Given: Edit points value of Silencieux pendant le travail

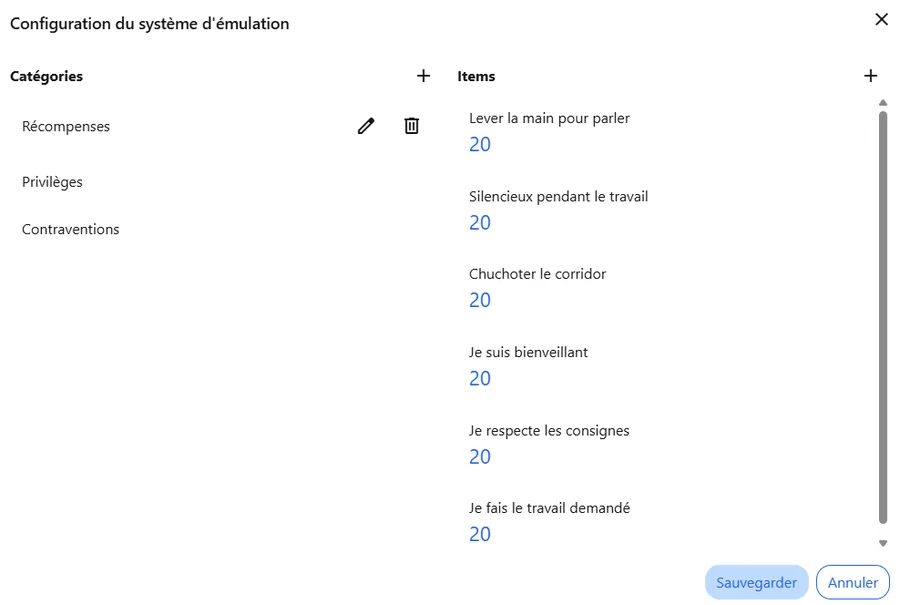Looking at the screenshot, I should point(480,223).
